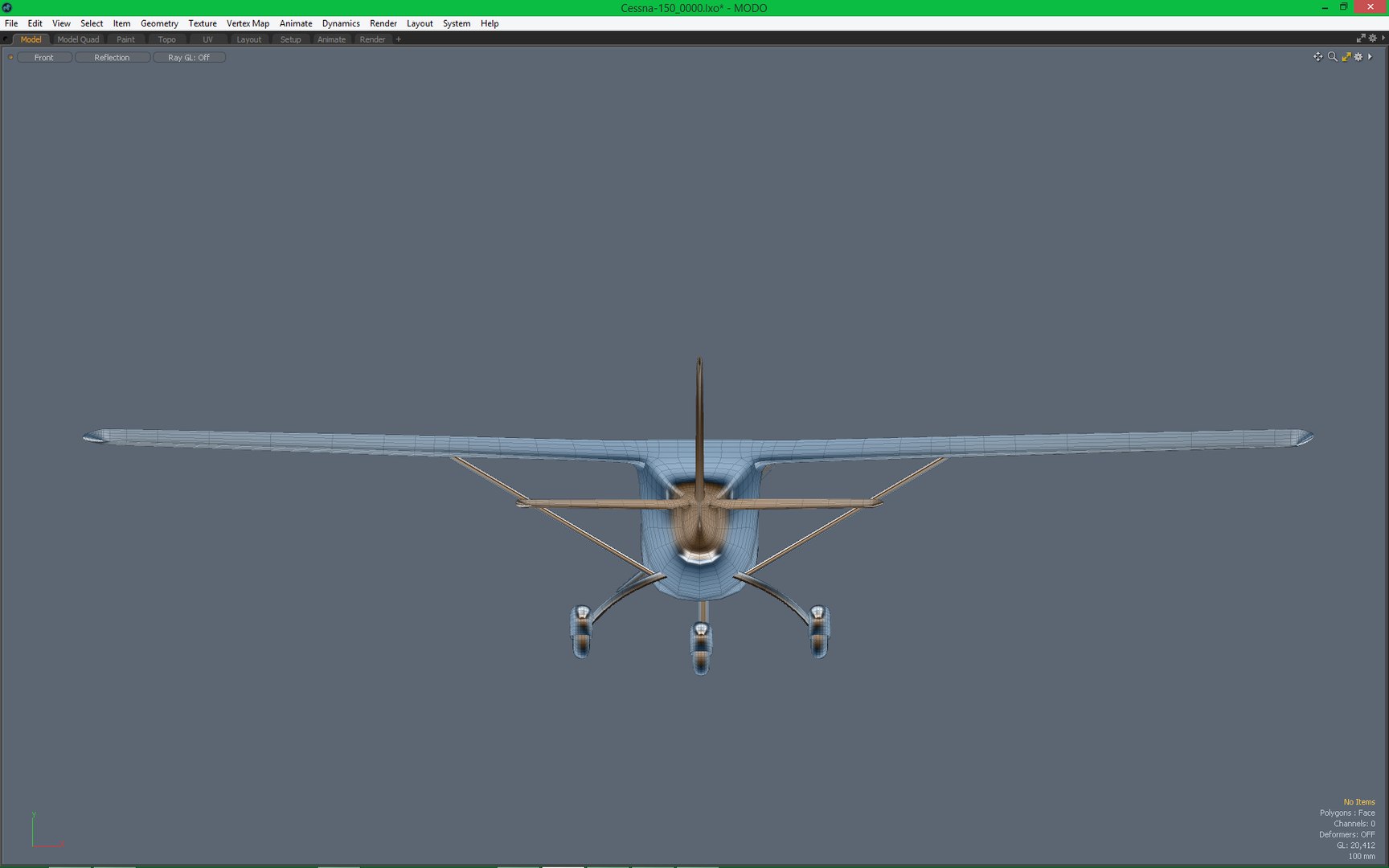This screenshot has width=1389, height=868.
Task: Switch to the Topo layout tab
Action: click(166, 39)
